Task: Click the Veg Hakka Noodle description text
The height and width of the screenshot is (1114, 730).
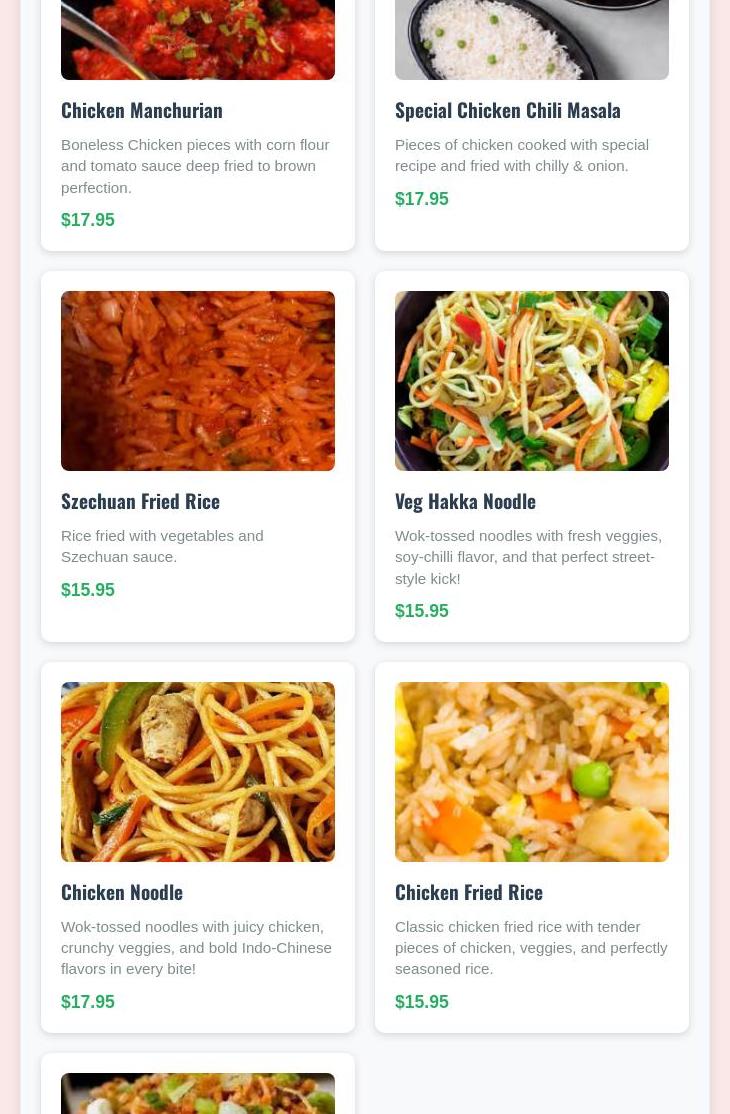Action: pyautogui.click(x=528, y=557)
